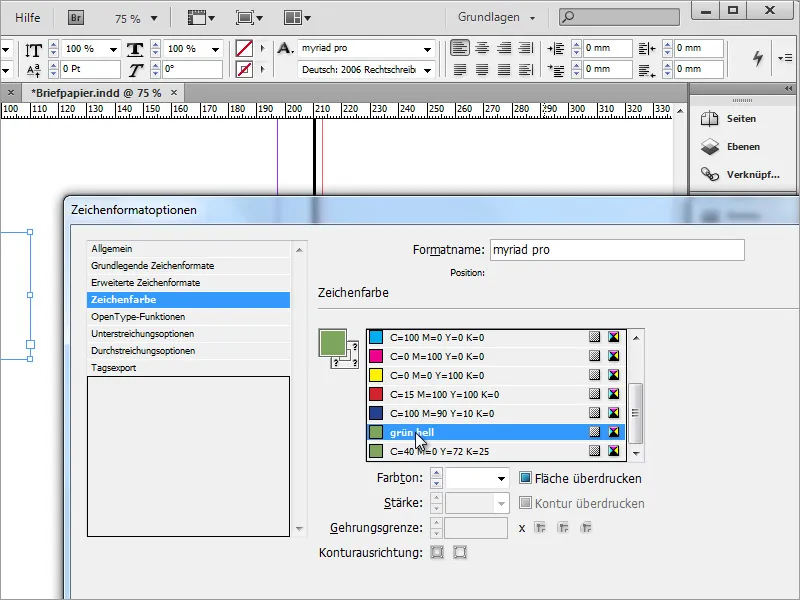Open the Hilfe menu
This screenshot has width=800, height=600.
tap(28, 18)
